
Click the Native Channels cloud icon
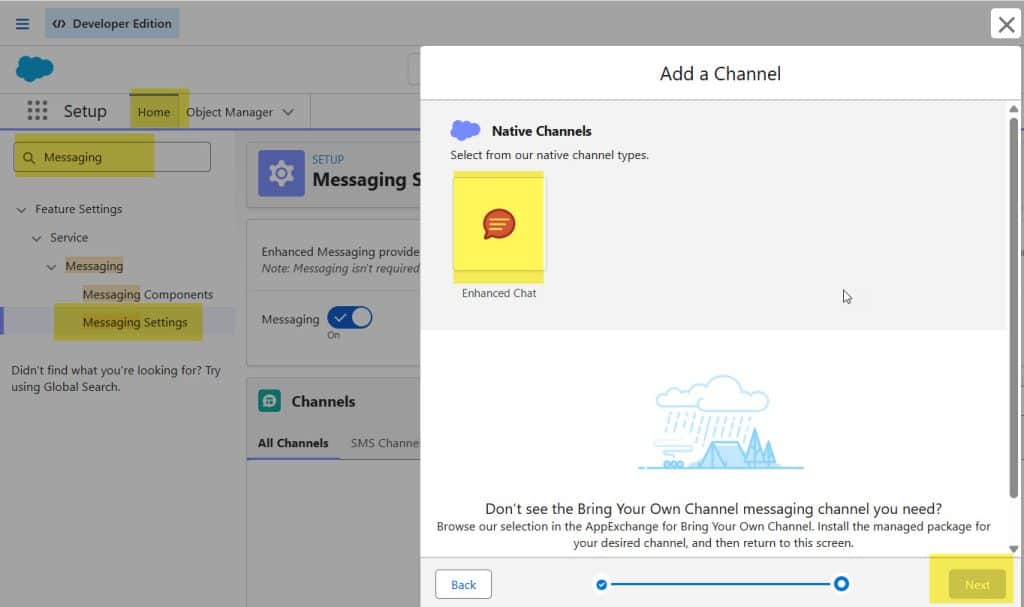tap(465, 130)
